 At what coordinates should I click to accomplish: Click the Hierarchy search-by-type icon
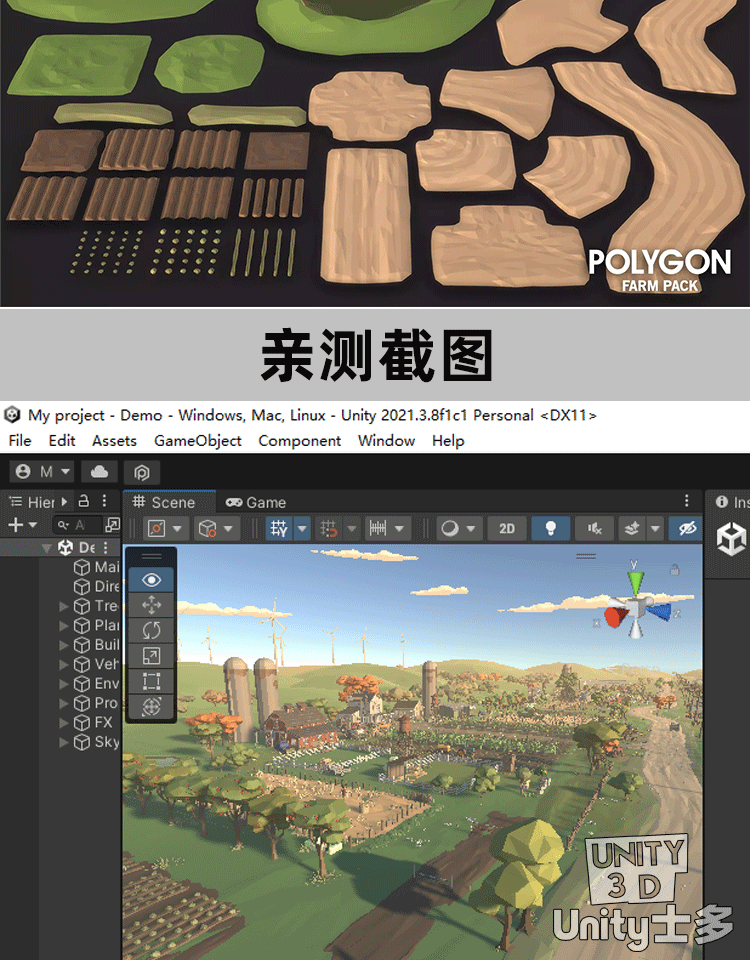[112, 525]
